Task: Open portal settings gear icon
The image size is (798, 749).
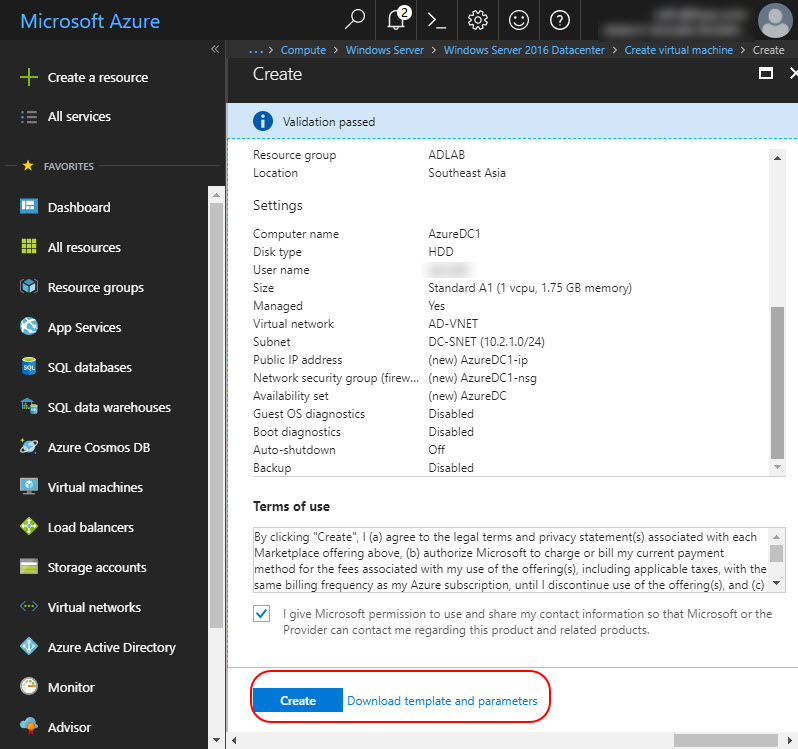Action: 477,20
